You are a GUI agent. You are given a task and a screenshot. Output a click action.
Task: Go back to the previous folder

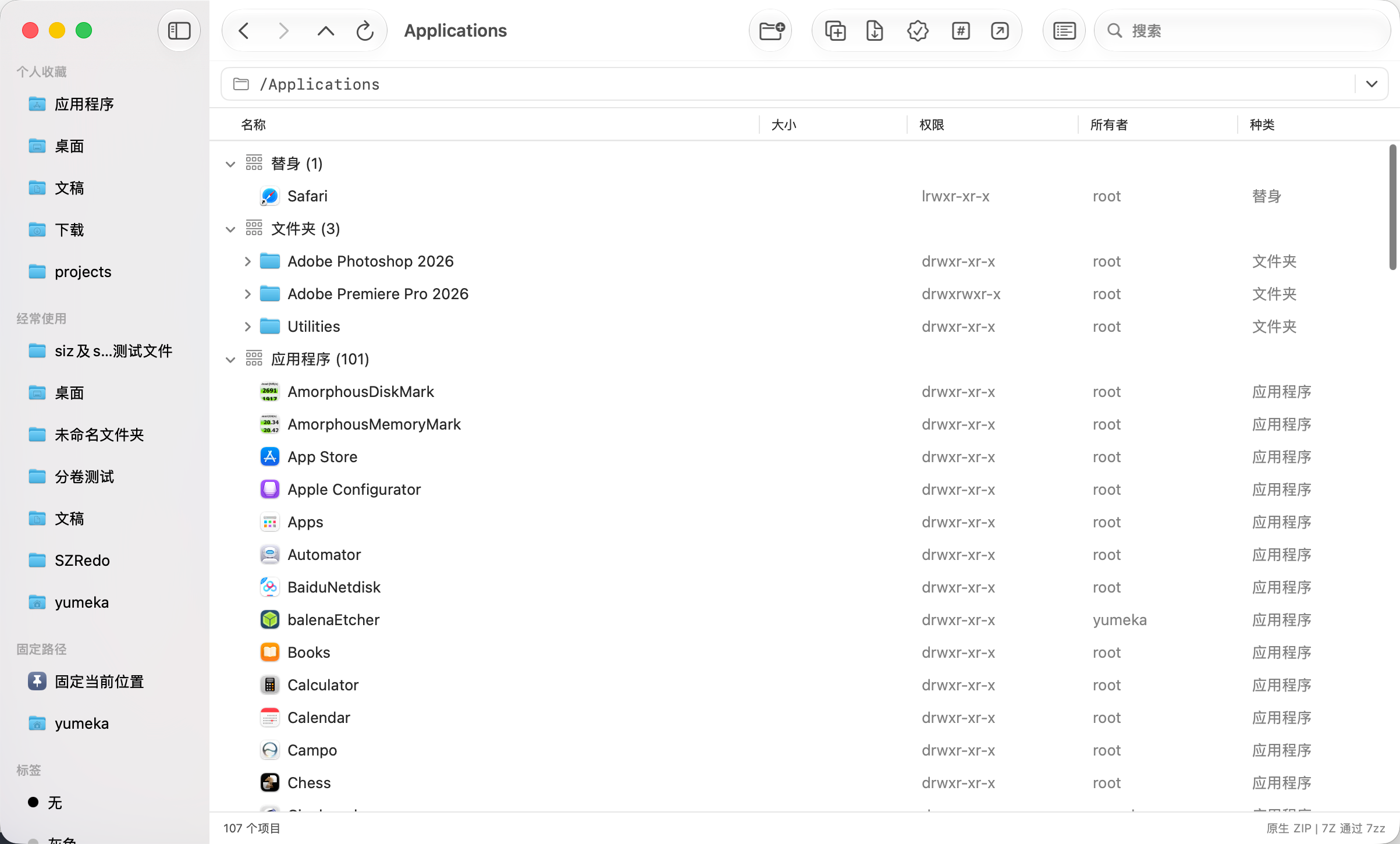coord(244,31)
